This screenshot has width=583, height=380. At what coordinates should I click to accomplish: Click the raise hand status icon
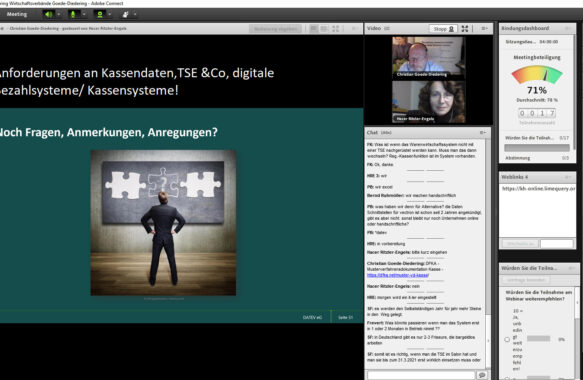[x=125, y=14]
